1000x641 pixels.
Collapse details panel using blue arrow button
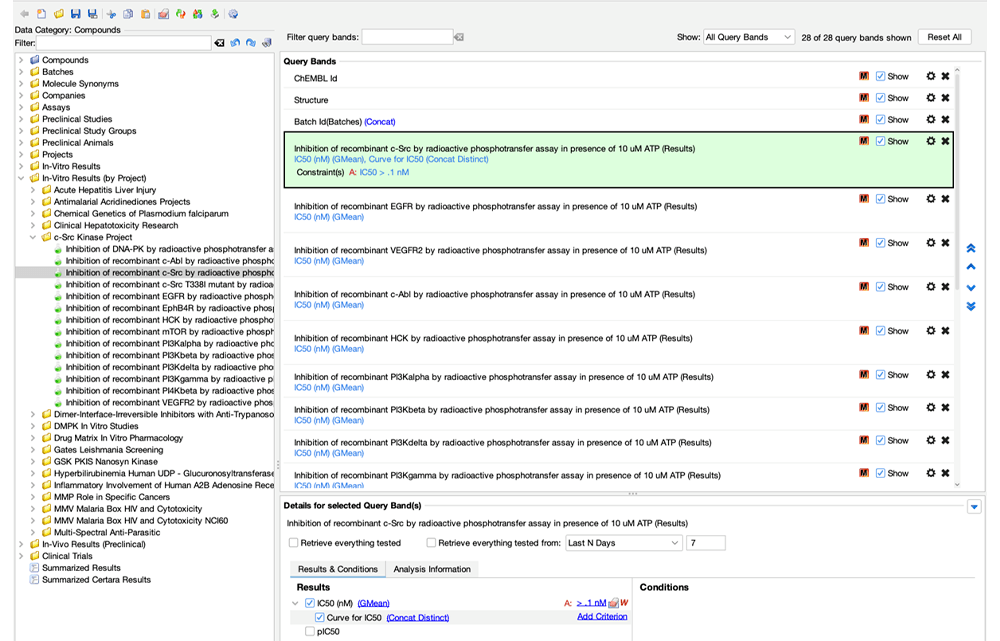(974, 507)
